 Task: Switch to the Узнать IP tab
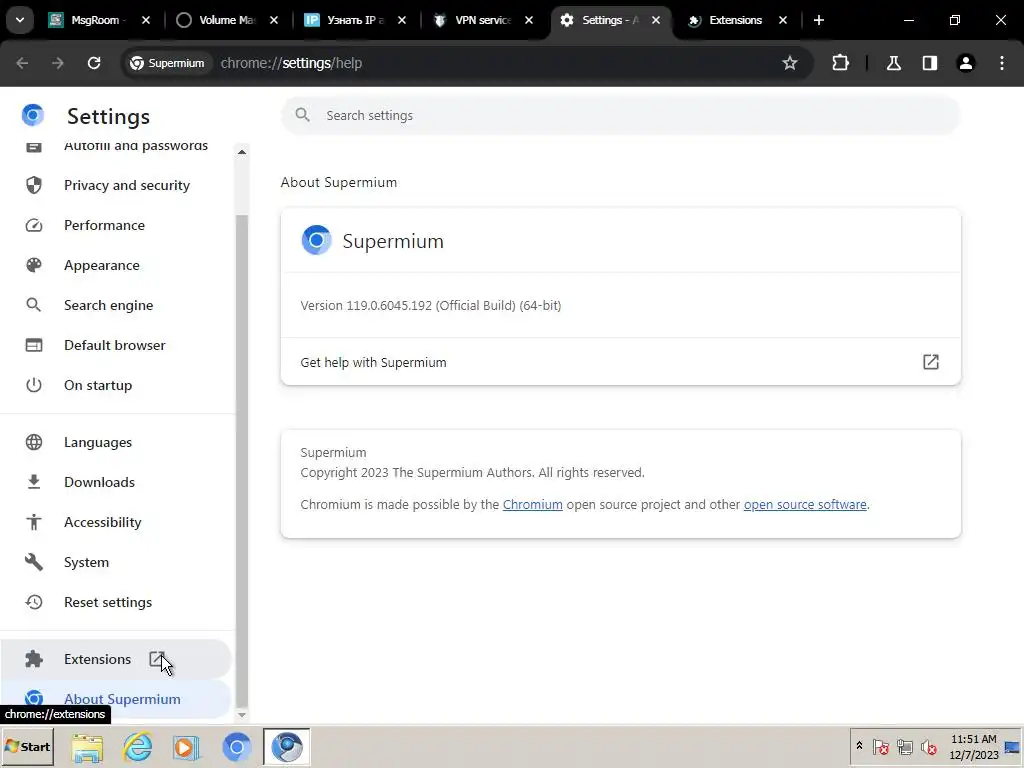355,20
